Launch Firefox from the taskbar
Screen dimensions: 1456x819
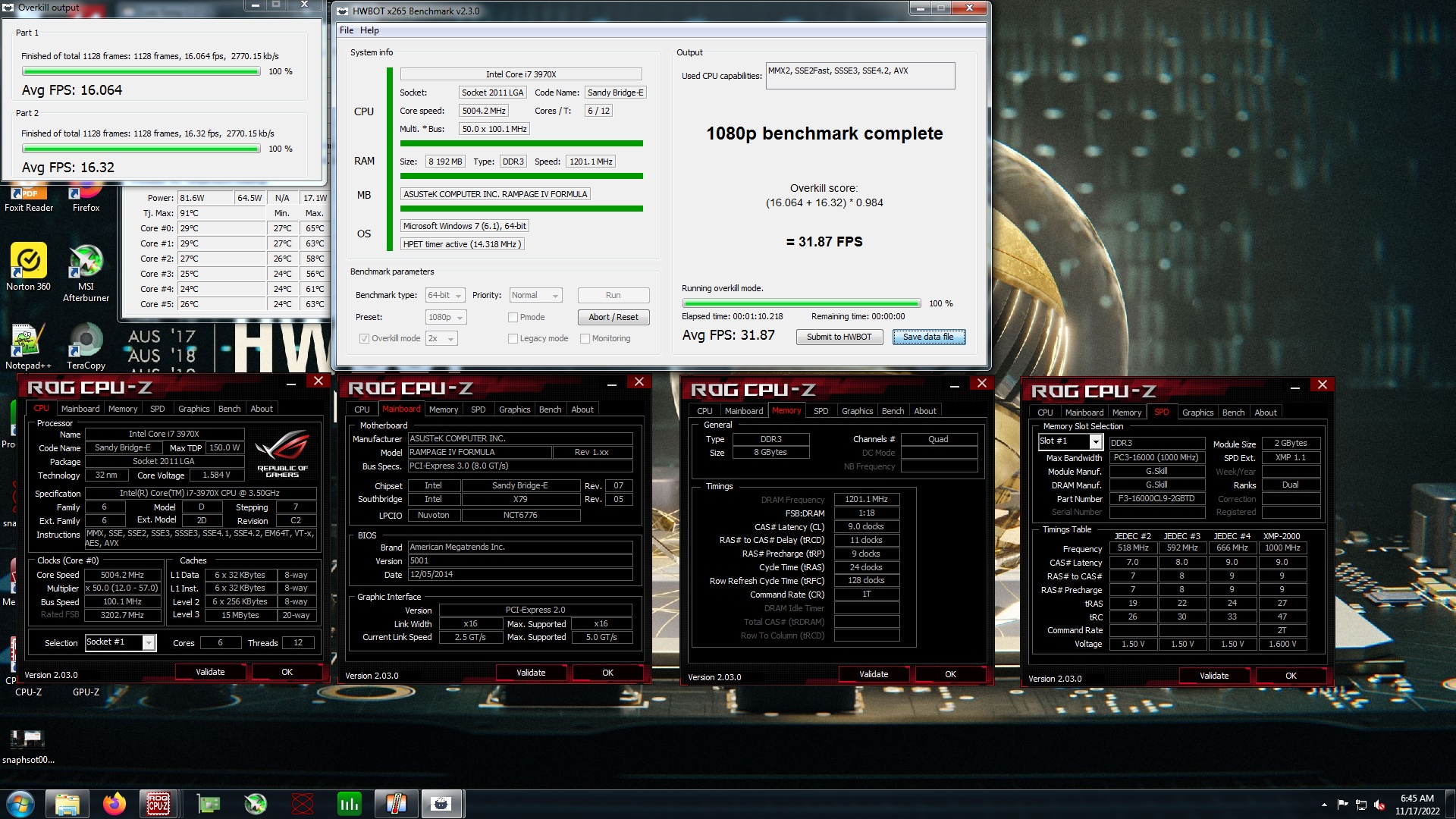115,804
